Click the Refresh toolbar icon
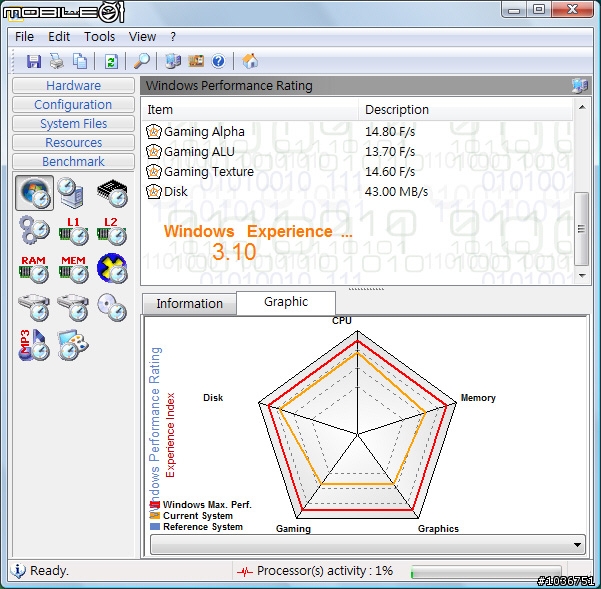This screenshot has height=589, width=601. [111, 61]
